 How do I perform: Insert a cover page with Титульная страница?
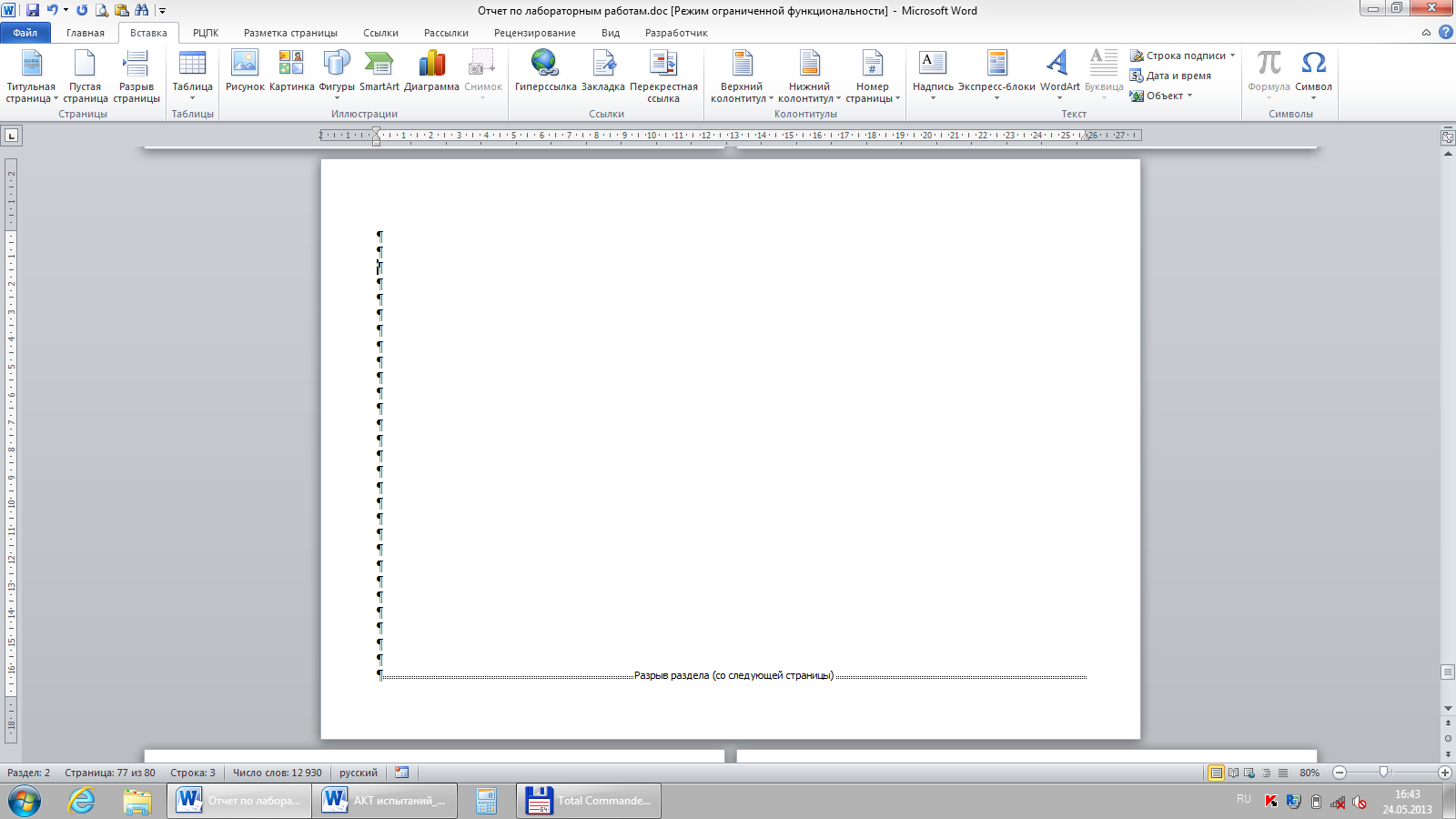pos(31,76)
